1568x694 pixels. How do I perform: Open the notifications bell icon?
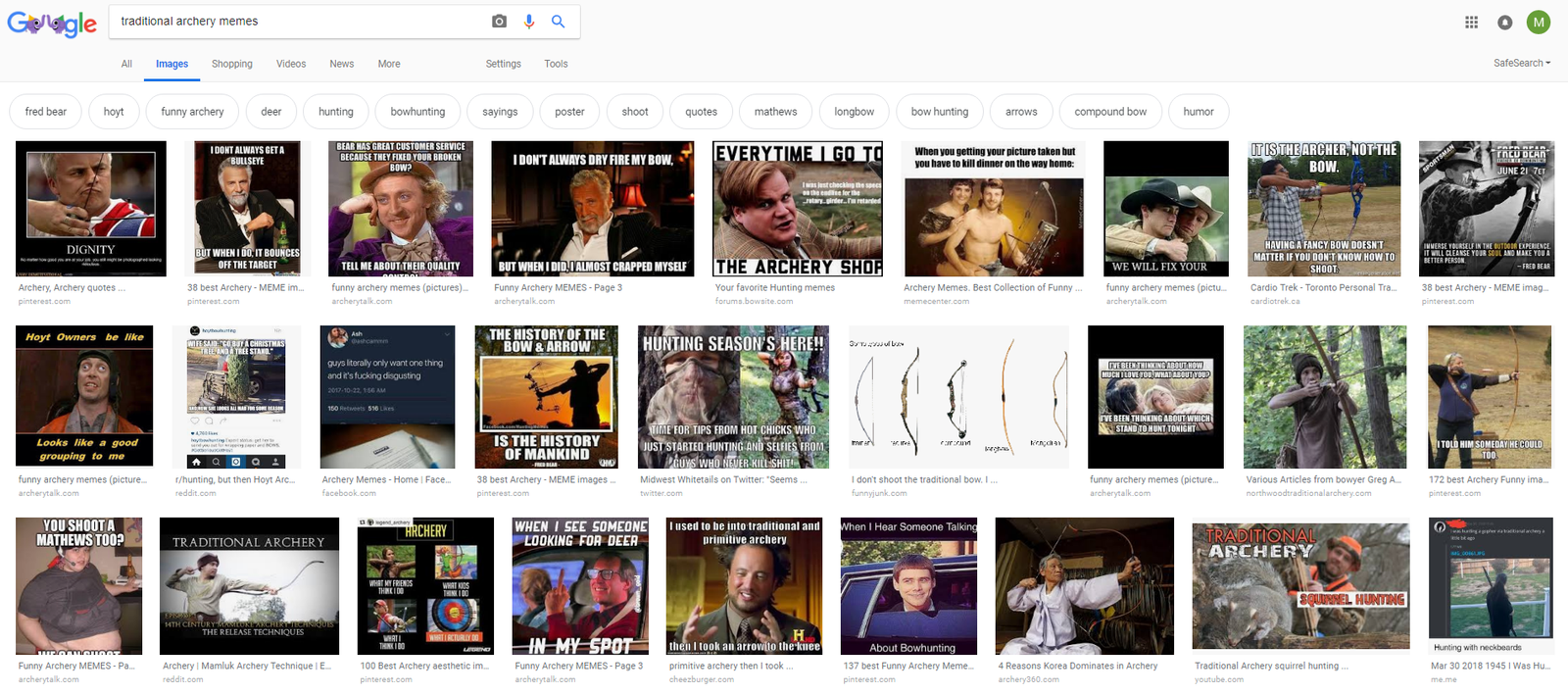[x=1505, y=23]
